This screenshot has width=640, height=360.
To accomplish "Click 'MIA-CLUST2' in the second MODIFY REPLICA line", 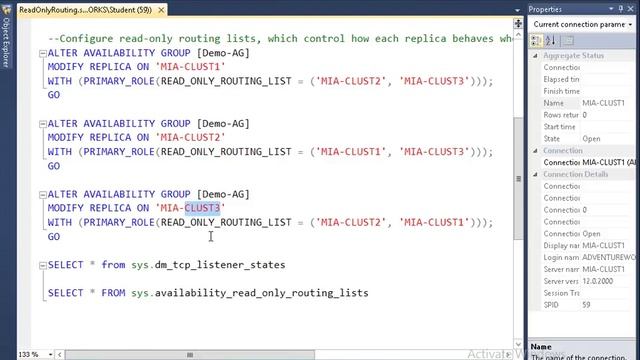I will point(191,138).
